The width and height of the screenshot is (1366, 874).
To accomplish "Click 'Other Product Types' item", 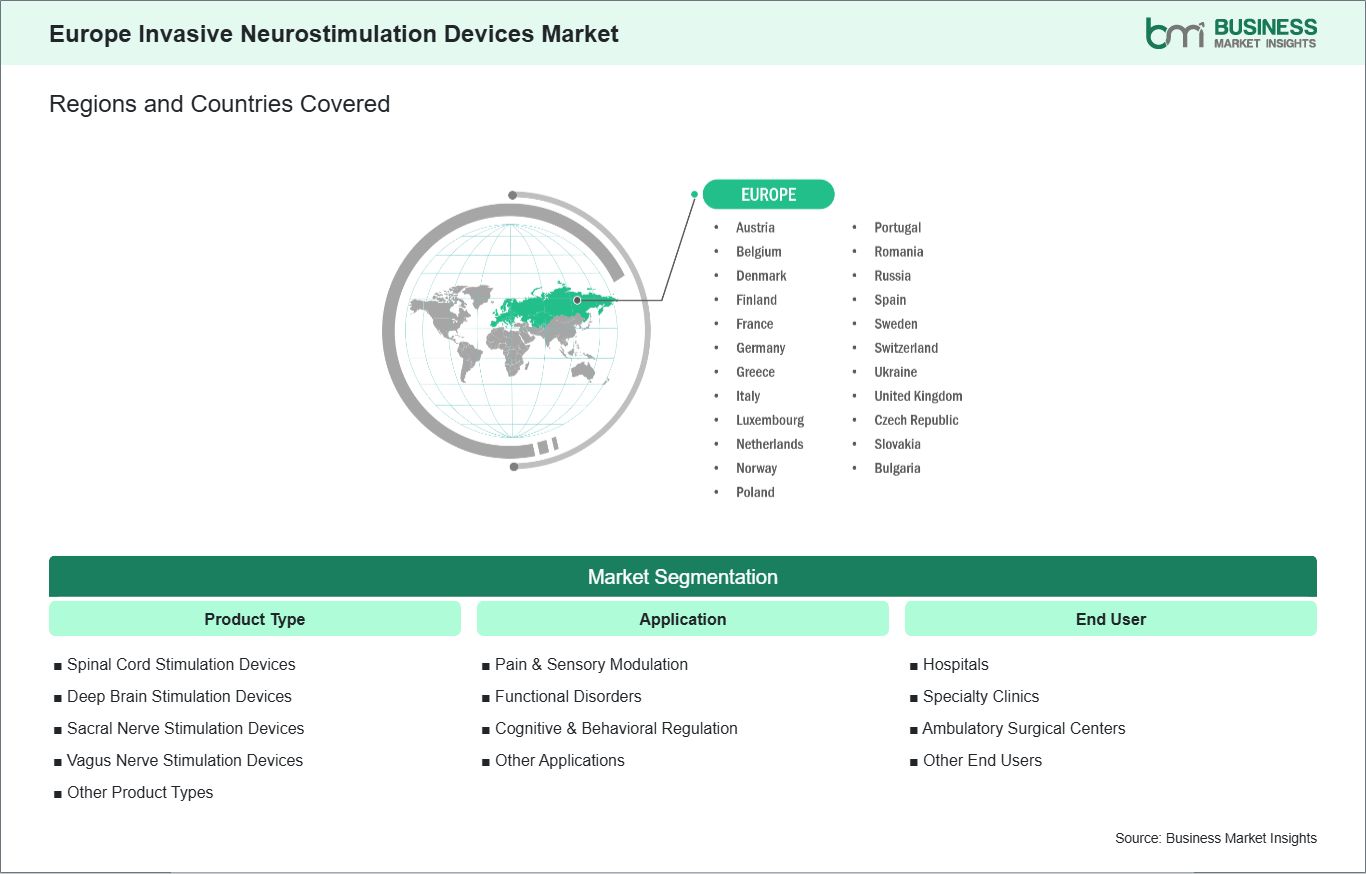I will pos(140,792).
